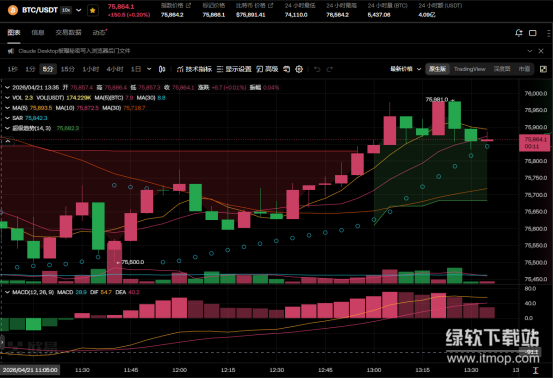Select the 1日 timeframe
Screen dimensions: 554x378
tap(136, 69)
